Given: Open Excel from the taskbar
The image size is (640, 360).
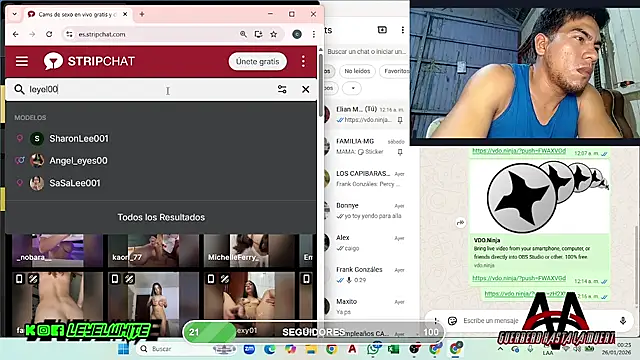Looking at the screenshot, I should pyautogui.click(x=393, y=349).
